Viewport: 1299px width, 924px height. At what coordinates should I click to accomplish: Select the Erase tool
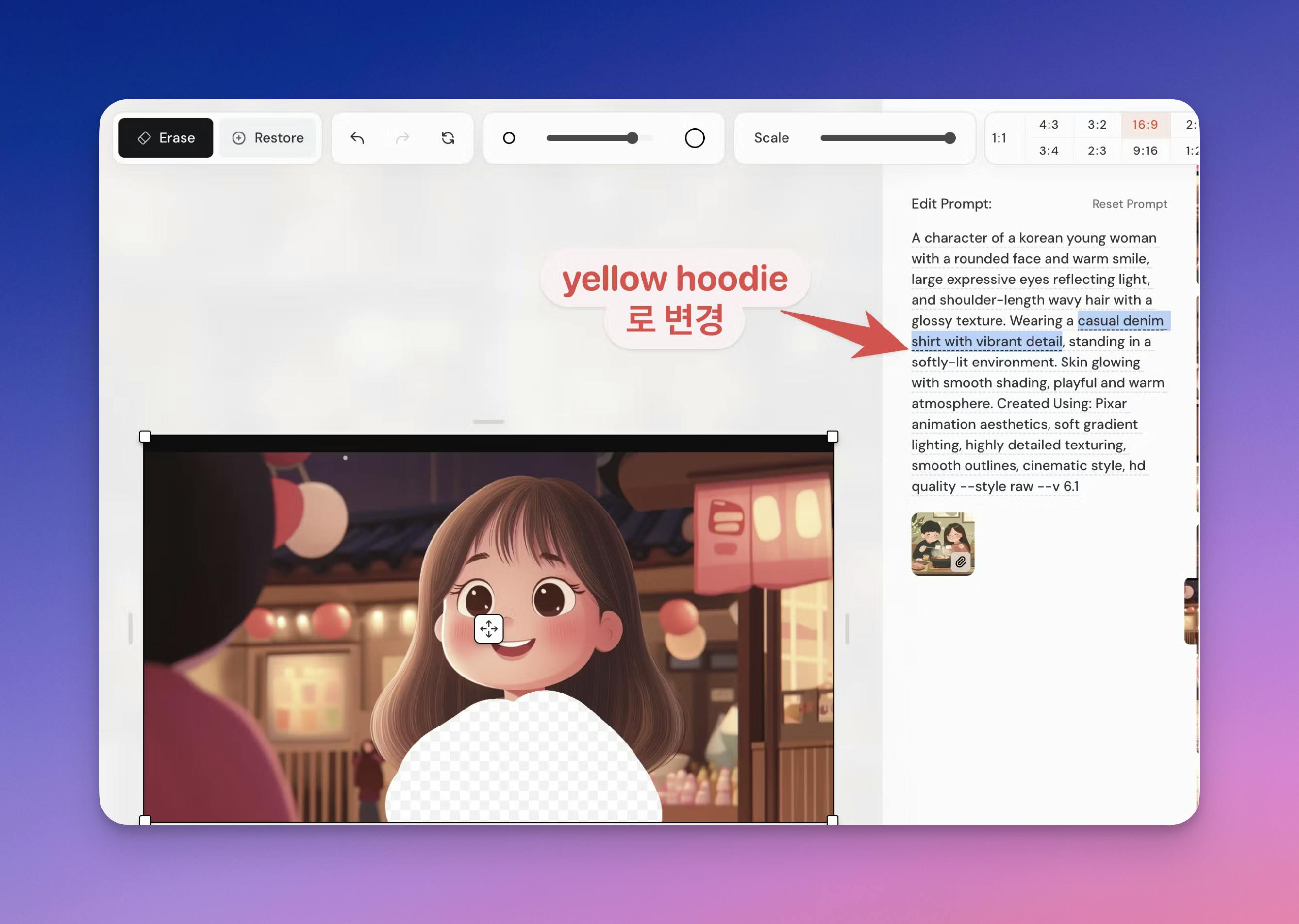166,138
